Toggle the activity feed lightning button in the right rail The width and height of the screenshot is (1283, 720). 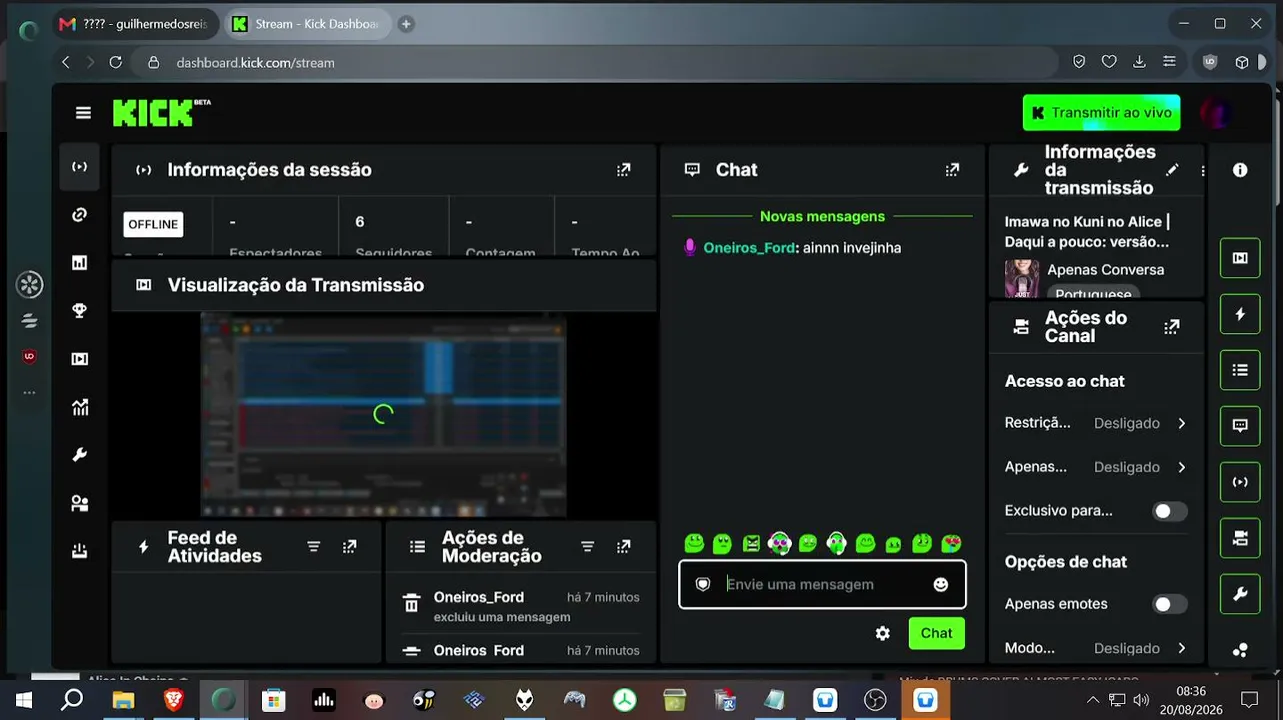pos(1240,314)
